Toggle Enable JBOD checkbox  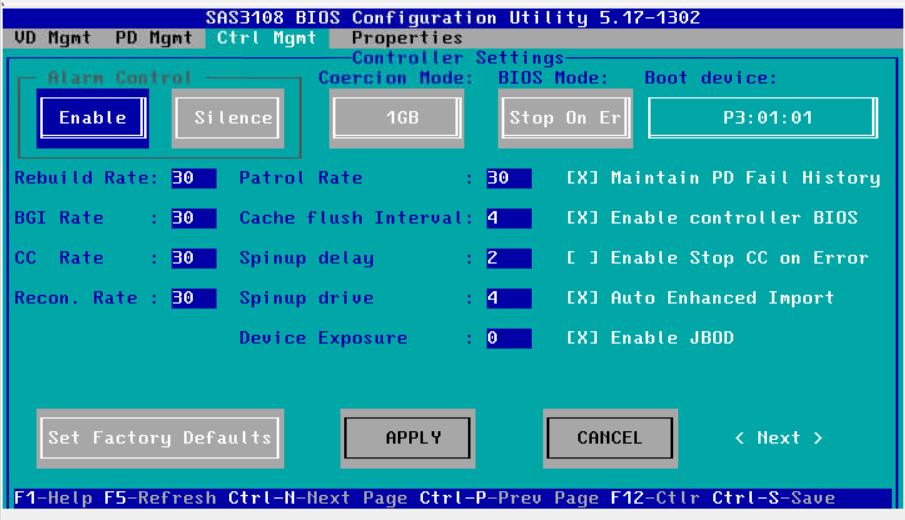point(582,338)
